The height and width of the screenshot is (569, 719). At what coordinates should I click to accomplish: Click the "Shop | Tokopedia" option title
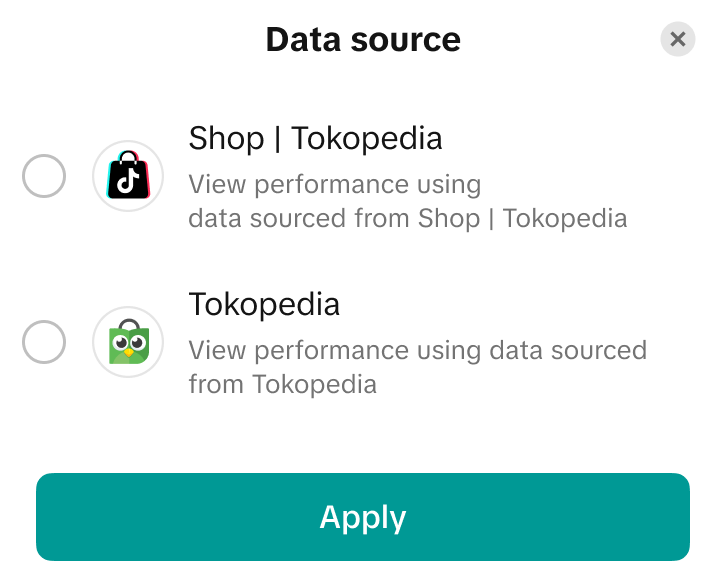[315, 138]
